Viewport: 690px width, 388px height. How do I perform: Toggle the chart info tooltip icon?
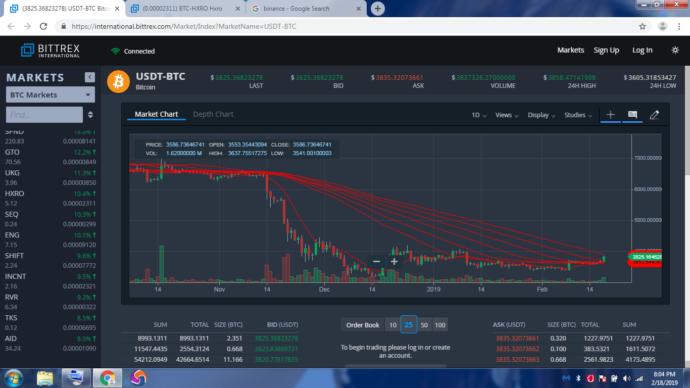click(x=632, y=115)
